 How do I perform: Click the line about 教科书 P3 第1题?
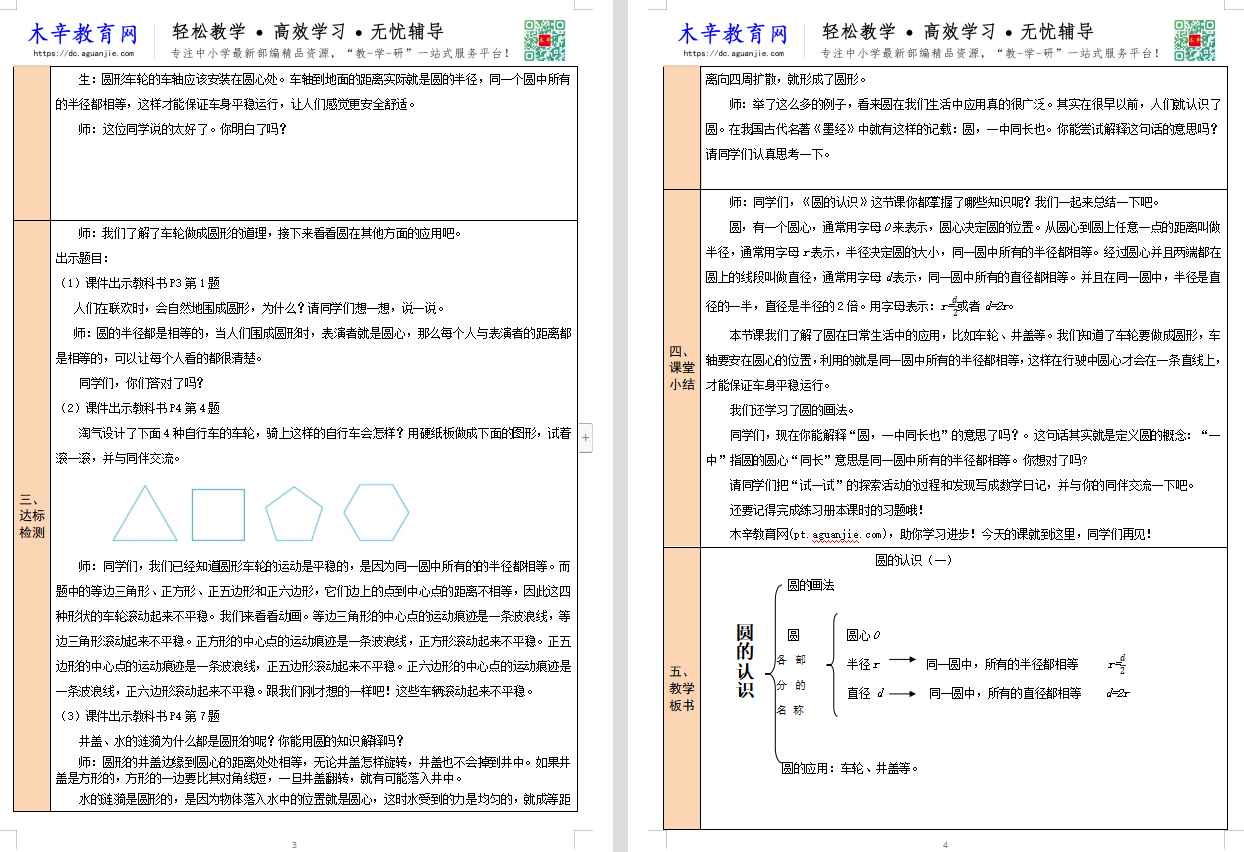point(139,282)
